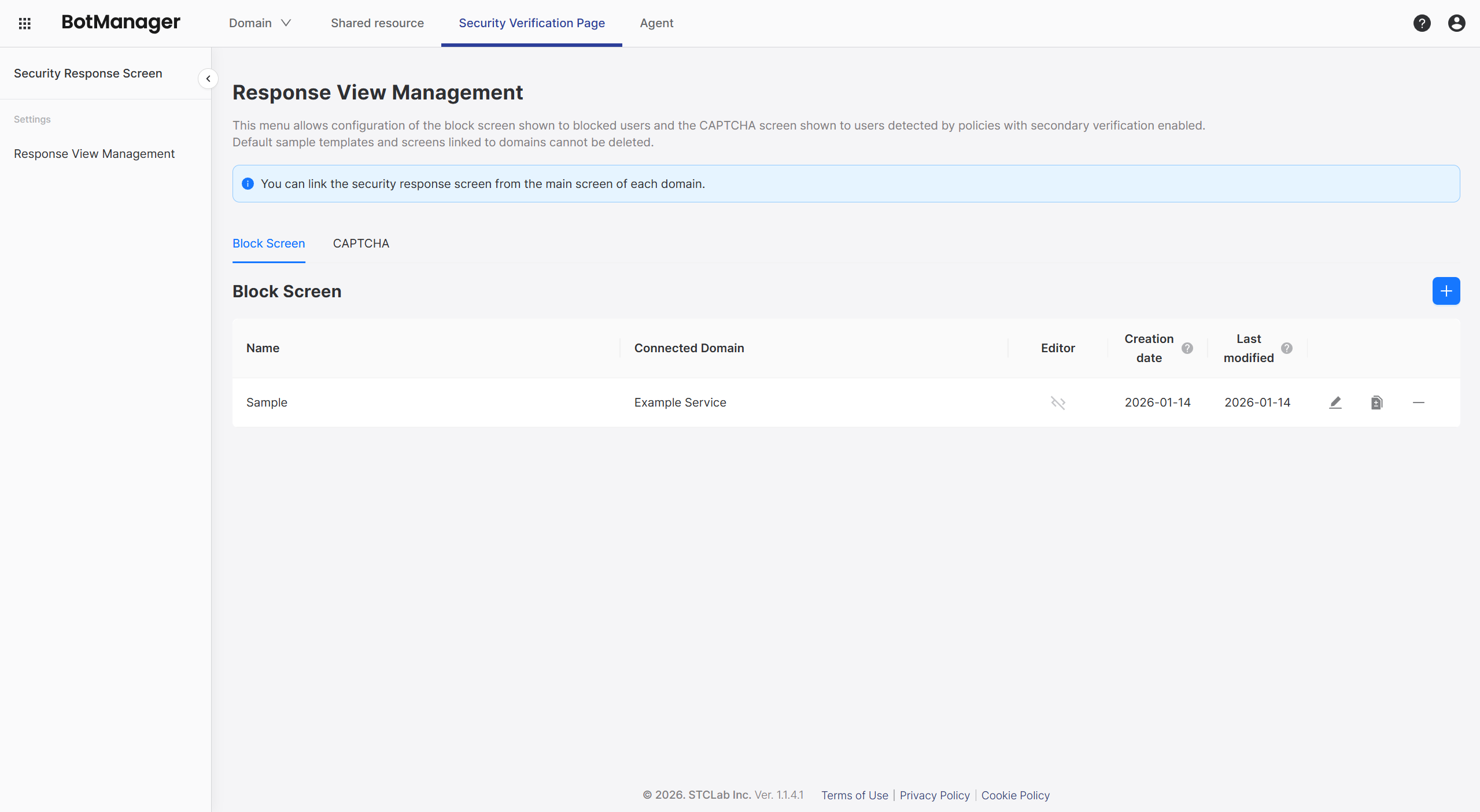
Task: Show the Last modified tooltip help icon
Action: pos(1286,348)
